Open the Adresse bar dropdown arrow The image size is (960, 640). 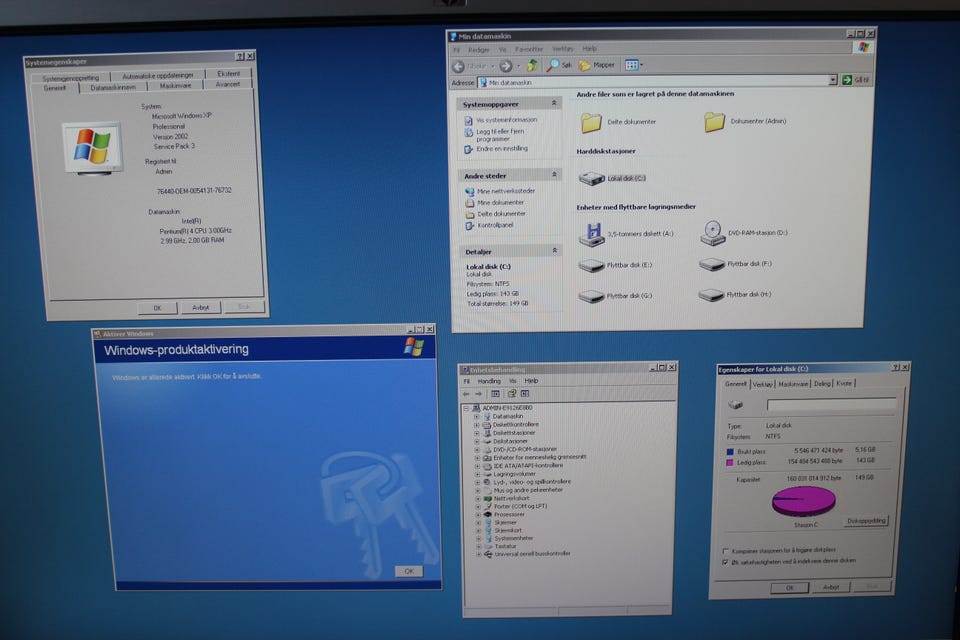coord(832,80)
